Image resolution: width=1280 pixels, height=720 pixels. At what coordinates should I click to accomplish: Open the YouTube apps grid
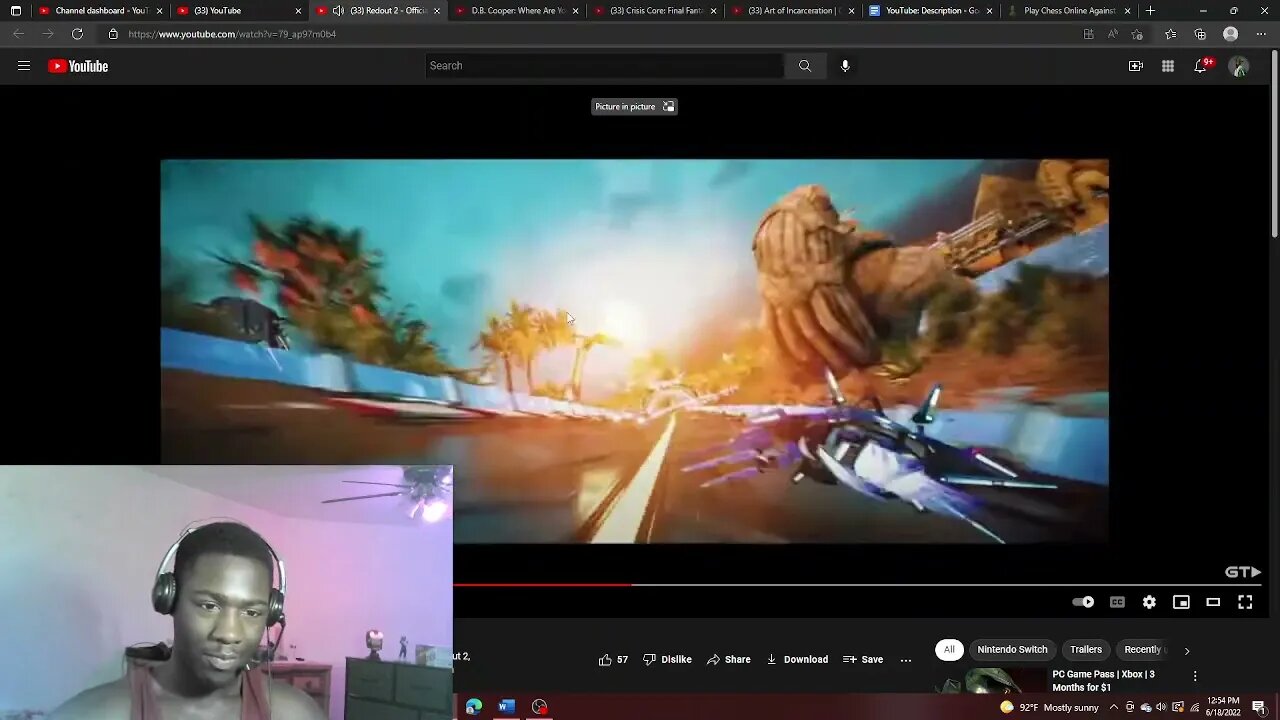coord(1168,66)
